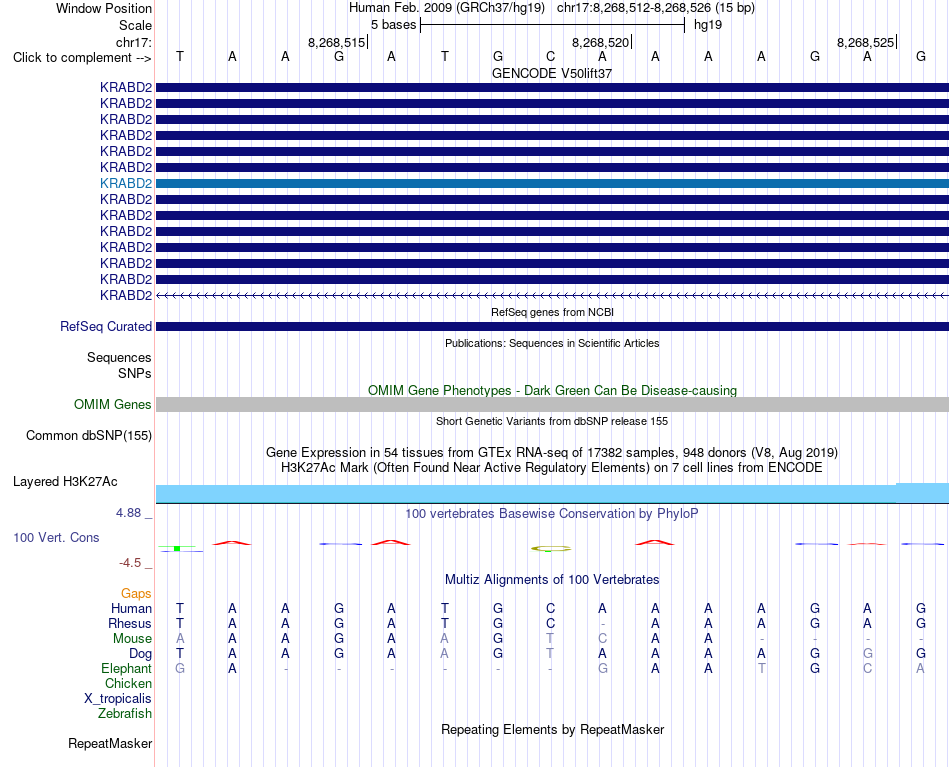
Task: Click the grey OMIM Genes bar
Action: [552, 405]
